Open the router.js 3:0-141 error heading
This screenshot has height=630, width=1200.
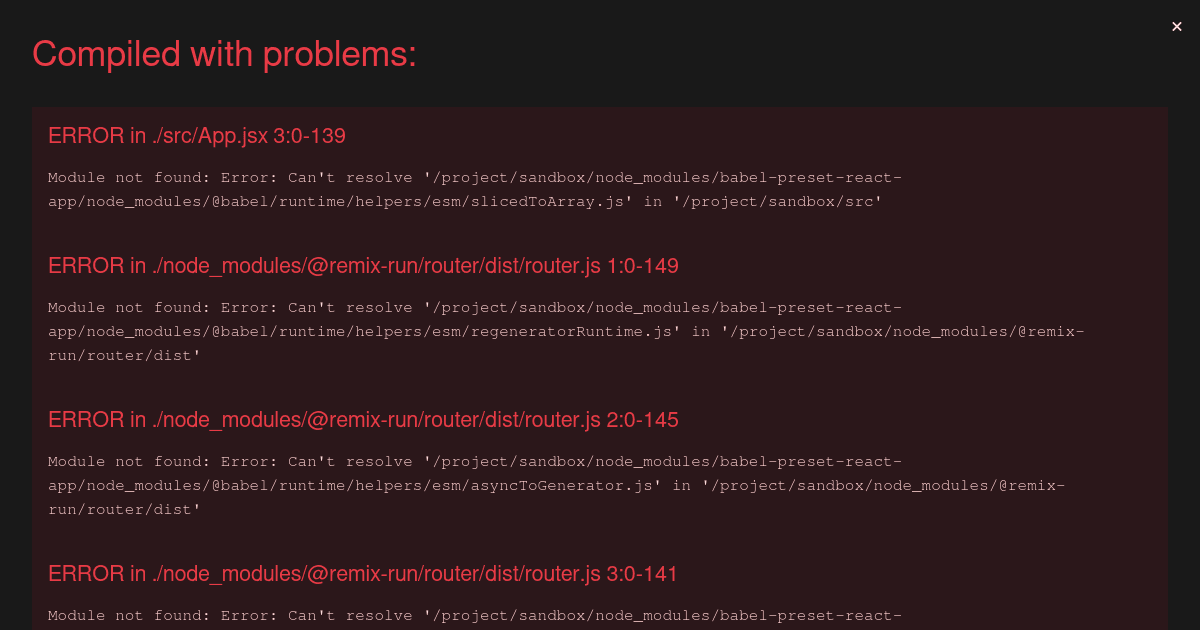point(363,574)
